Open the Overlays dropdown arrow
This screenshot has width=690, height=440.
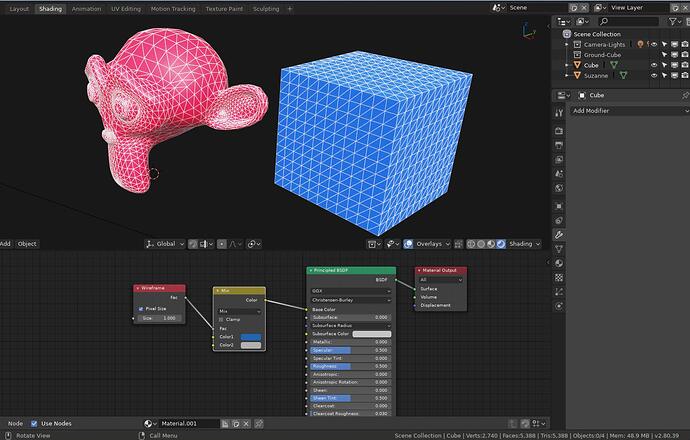coord(448,244)
